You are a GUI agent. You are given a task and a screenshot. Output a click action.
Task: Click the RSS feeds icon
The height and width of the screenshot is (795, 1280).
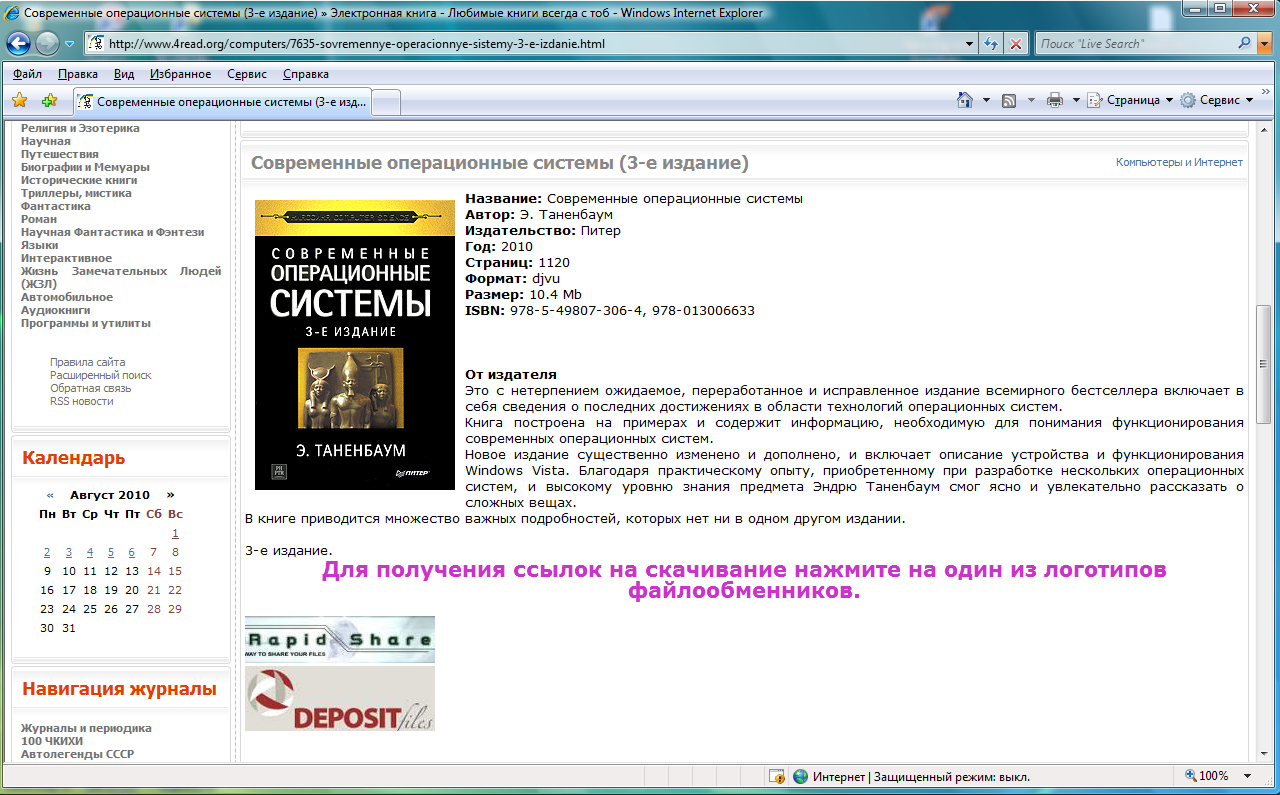pyautogui.click(x=1010, y=100)
